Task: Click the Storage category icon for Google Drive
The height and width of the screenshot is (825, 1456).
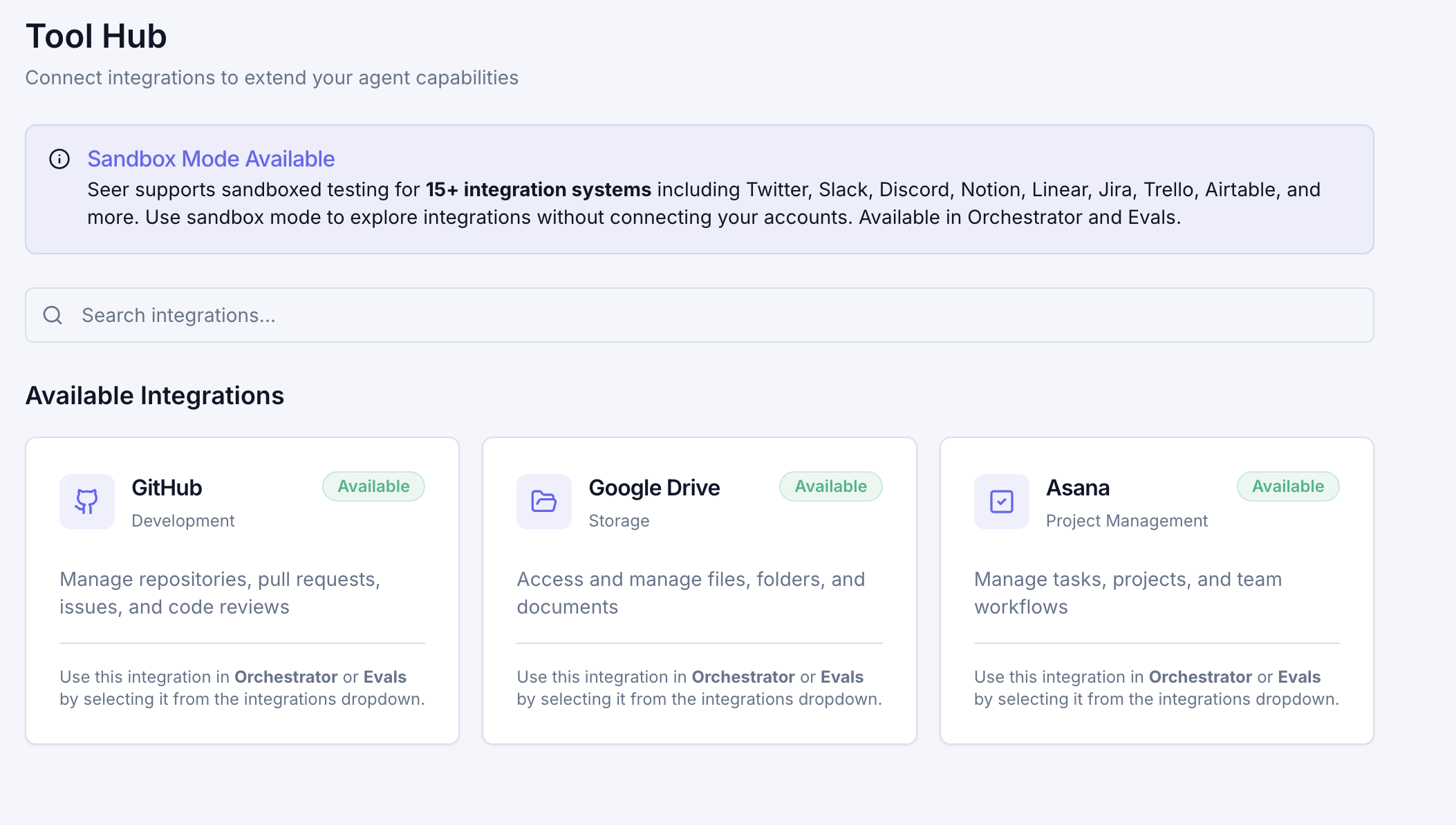Action: 544,502
